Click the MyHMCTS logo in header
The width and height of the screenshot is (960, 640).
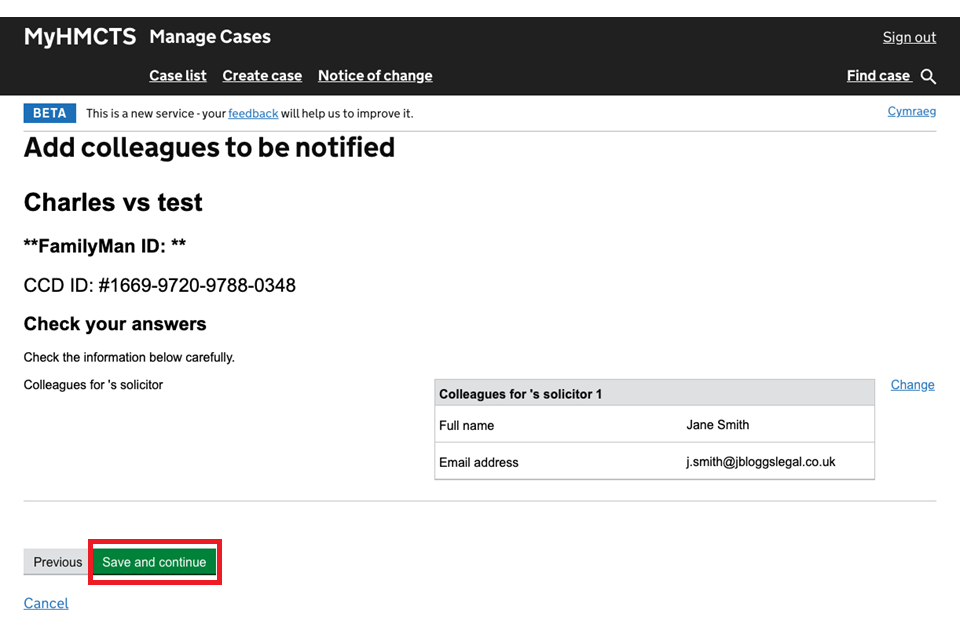click(x=79, y=37)
